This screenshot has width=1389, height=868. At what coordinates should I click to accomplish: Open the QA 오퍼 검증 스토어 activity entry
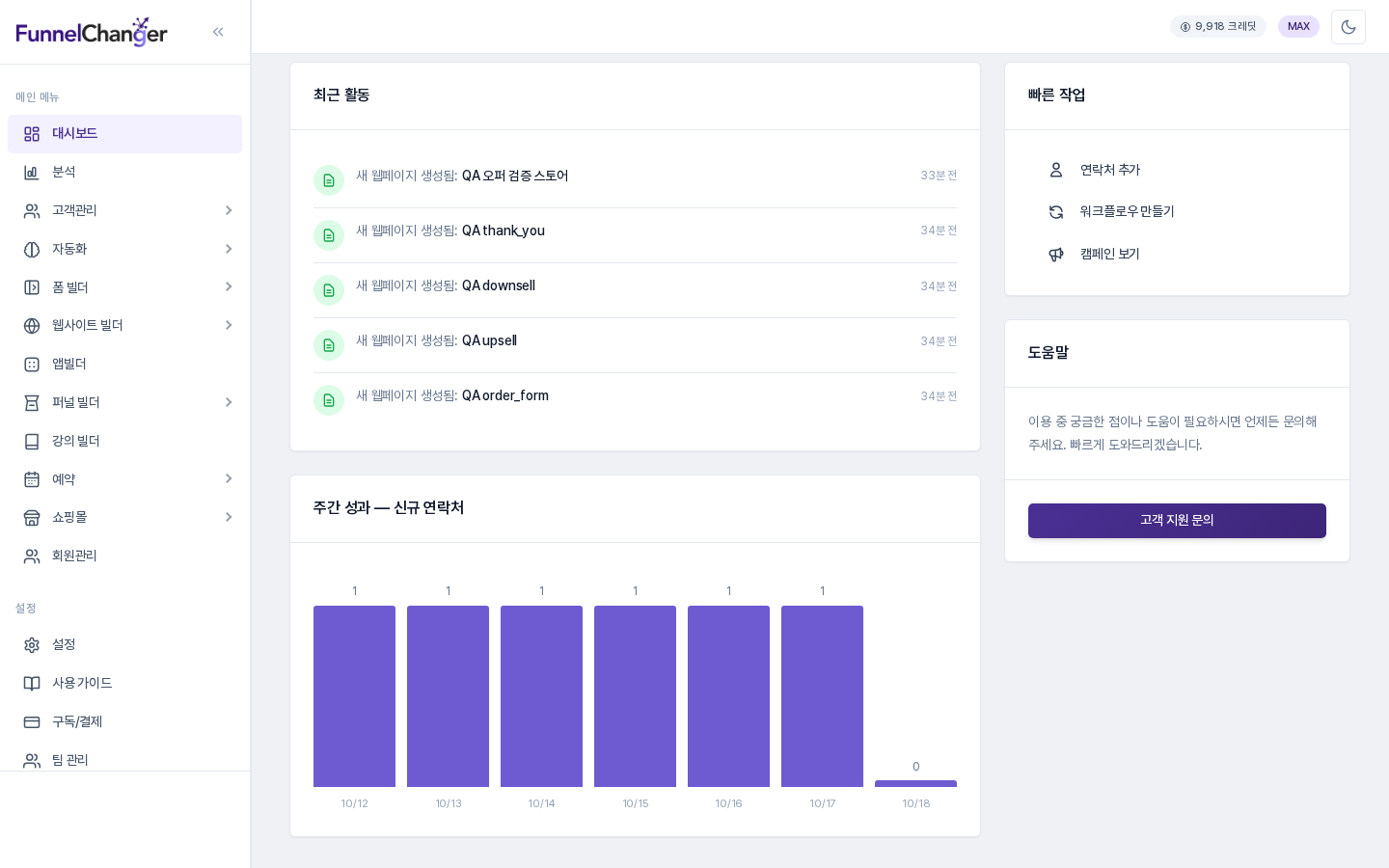point(635,180)
